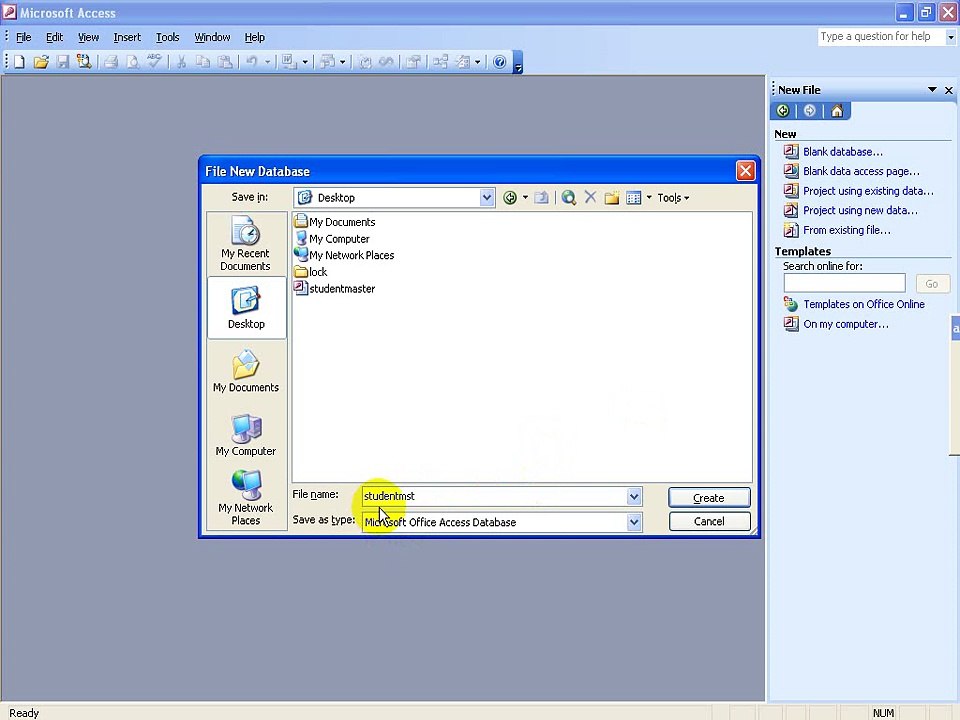Image resolution: width=960 pixels, height=720 pixels.
Task: Click the Search the Web globe icon
Action: pyautogui.click(x=569, y=198)
